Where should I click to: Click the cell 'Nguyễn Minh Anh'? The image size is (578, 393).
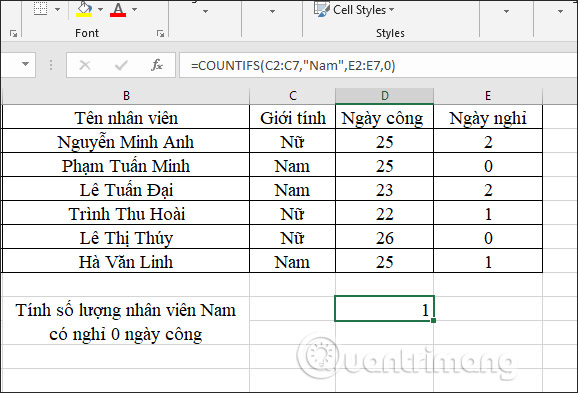(x=126, y=142)
